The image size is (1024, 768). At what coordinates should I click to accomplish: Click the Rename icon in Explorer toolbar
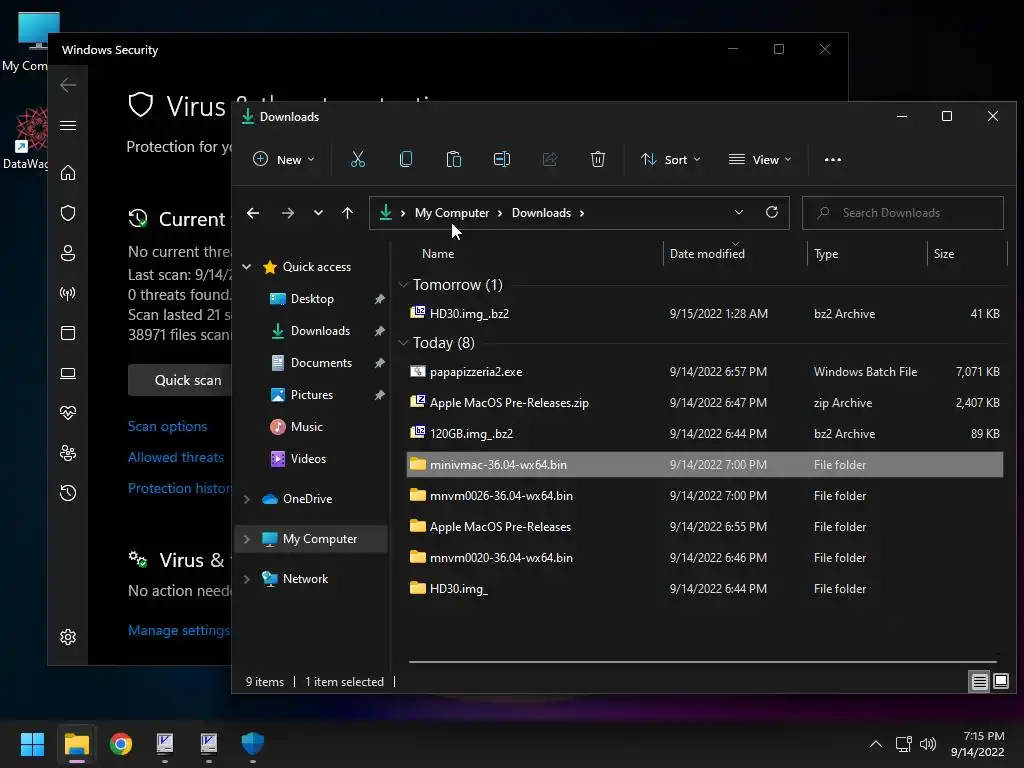[x=502, y=159]
